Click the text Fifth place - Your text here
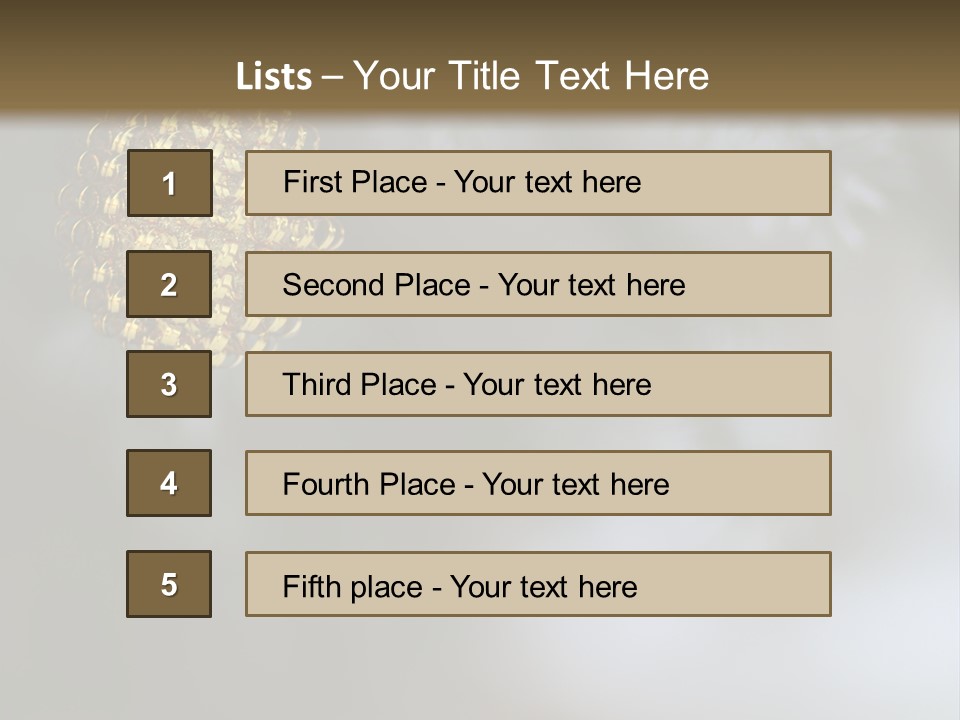 460,587
